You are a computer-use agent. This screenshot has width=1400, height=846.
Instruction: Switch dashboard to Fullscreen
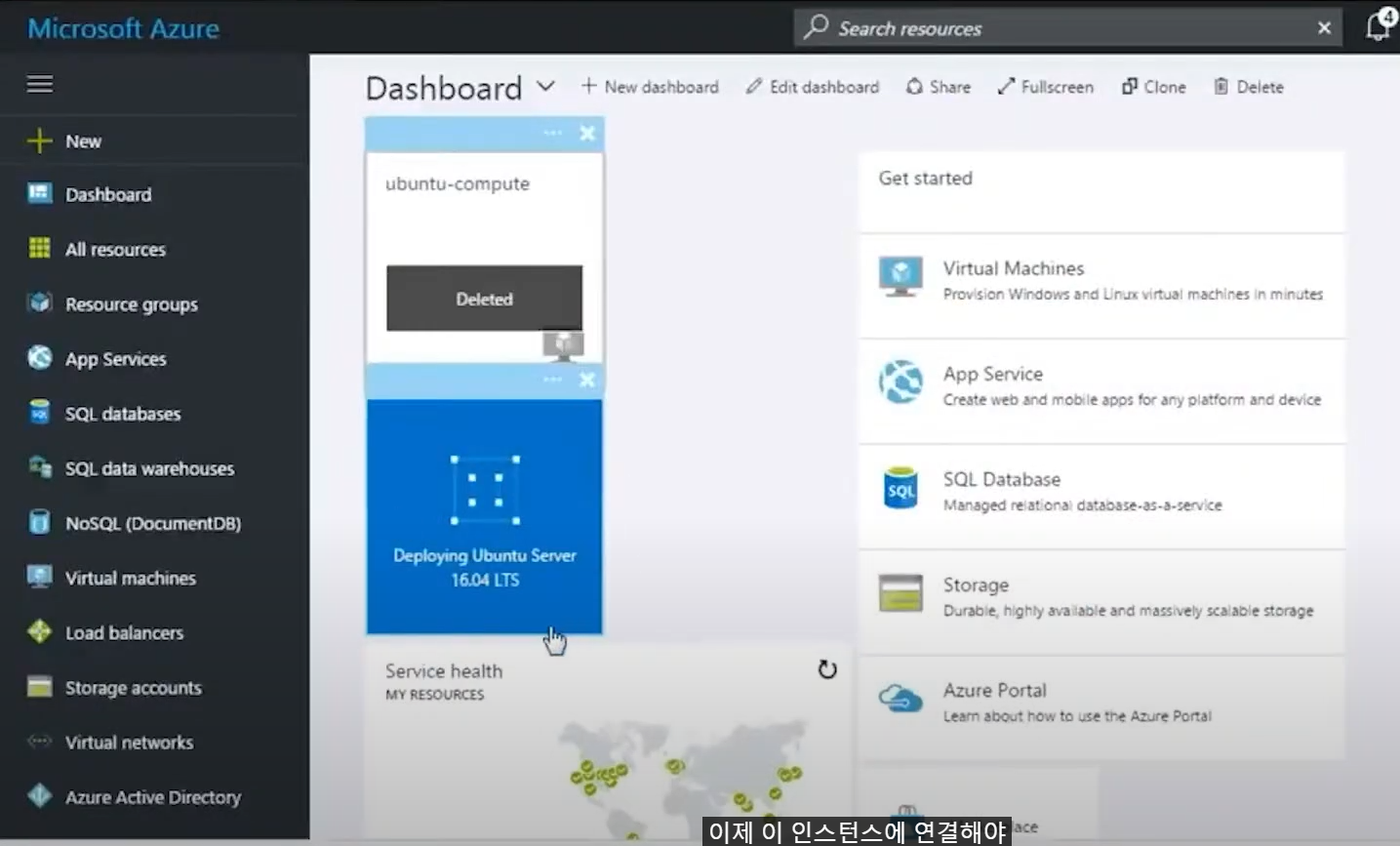tap(1046, 87)
